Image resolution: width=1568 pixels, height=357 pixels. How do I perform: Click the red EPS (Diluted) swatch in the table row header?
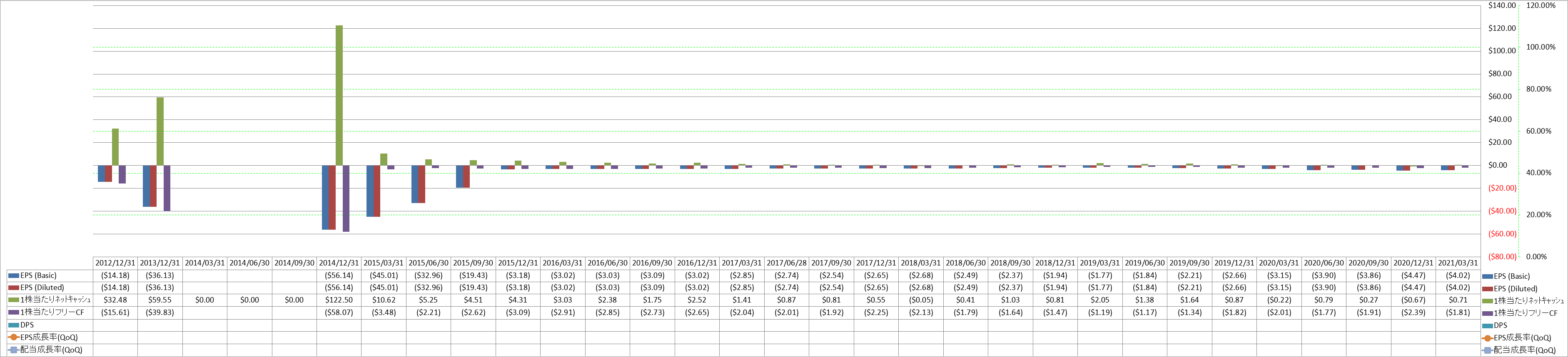point(14,288)
